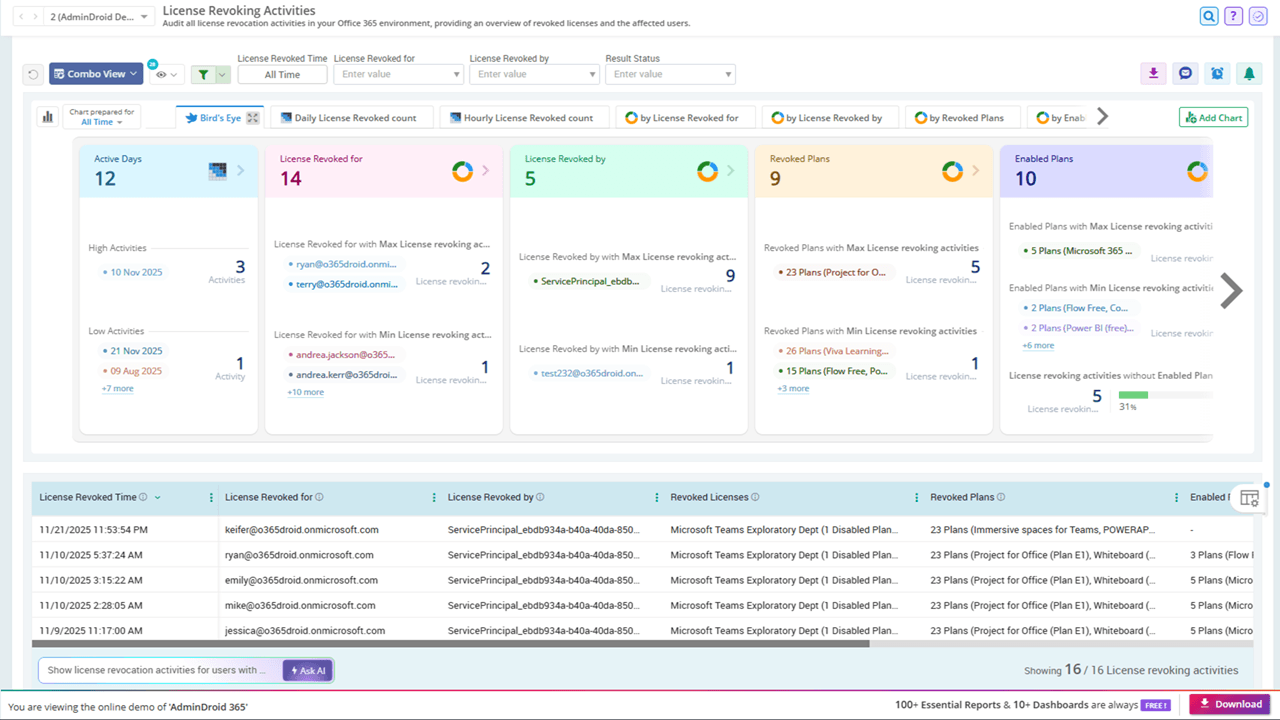Click the horizontal table scrollbar

click(x=451, y=644)
